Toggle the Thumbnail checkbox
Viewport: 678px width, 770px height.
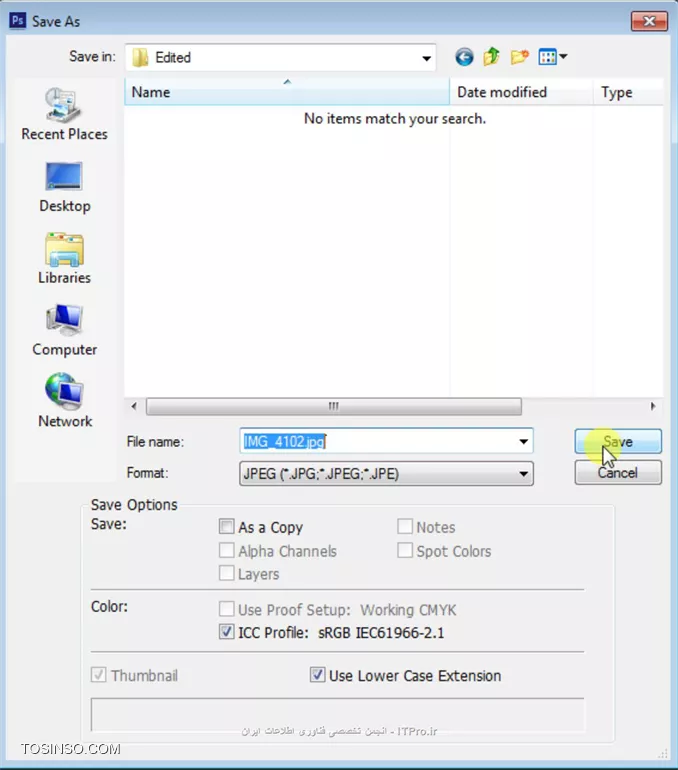[98, 675]
